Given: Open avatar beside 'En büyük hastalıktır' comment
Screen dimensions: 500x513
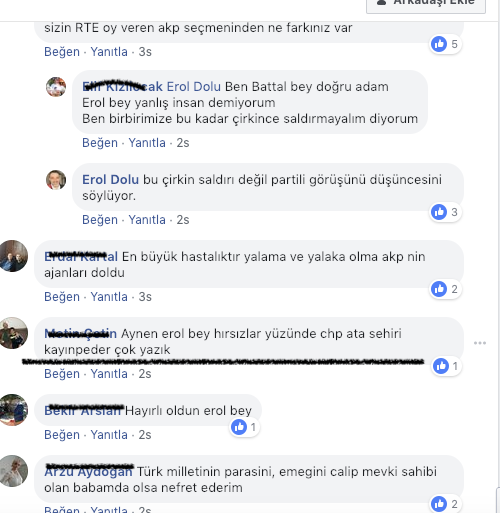Looking at the screenshot, I should tap(13, 256).
